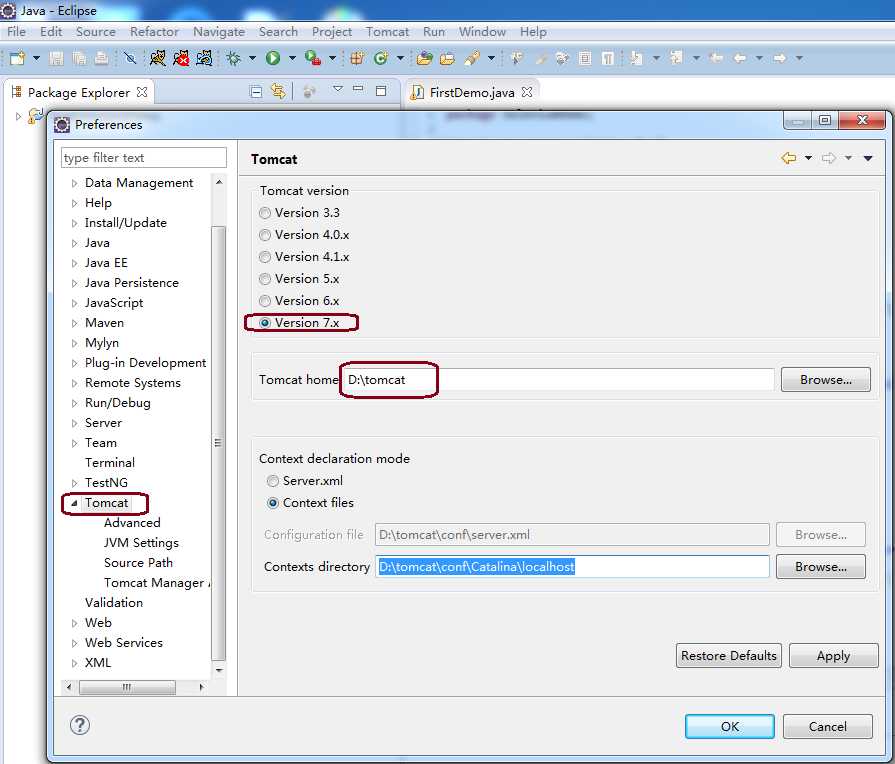Screen dimensions: 895x764
Task: Click the Print toolbar icon
Action: [x=101, y=58]
